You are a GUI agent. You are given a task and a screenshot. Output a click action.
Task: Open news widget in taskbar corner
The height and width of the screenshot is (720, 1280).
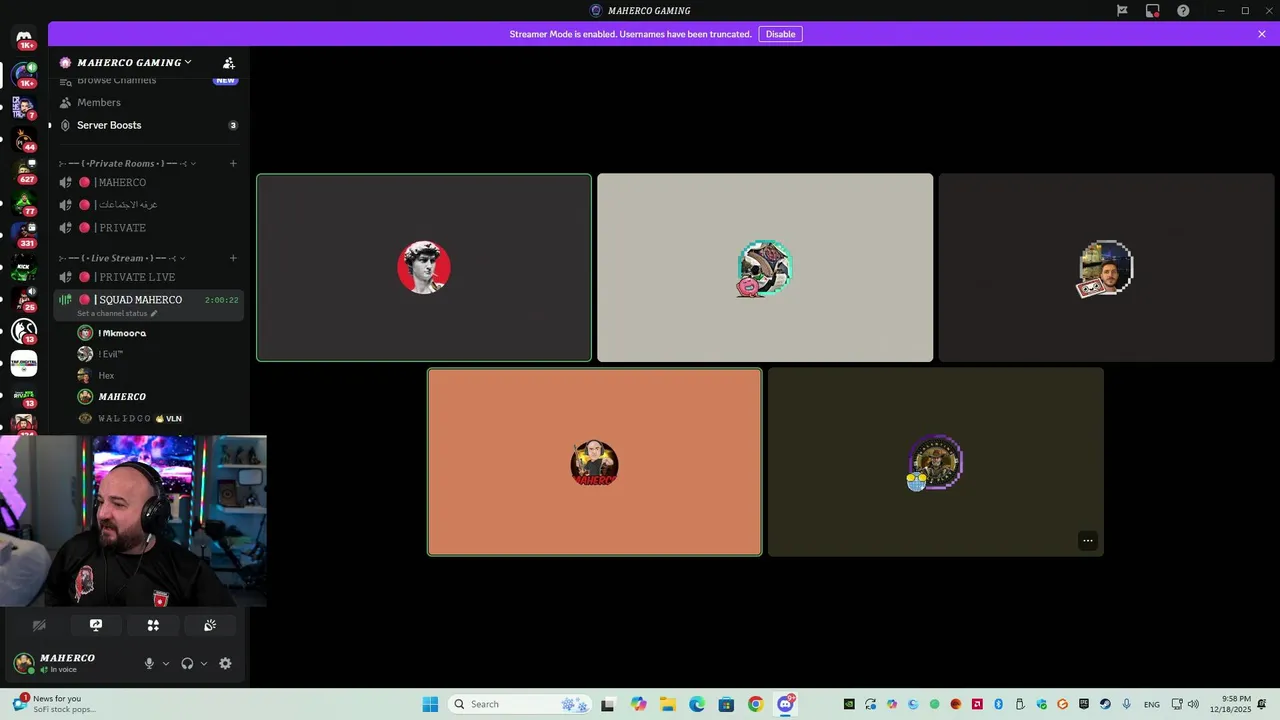pyautogui.click(x=55, y=704)
